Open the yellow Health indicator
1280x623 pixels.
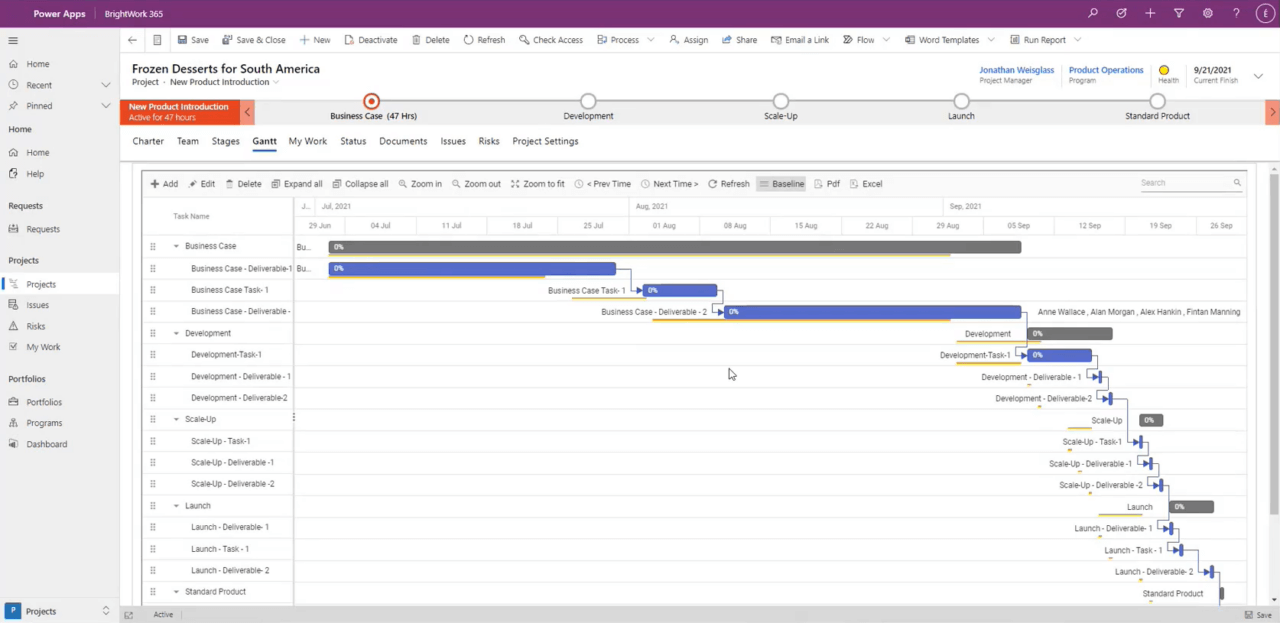pos(1163,68)
